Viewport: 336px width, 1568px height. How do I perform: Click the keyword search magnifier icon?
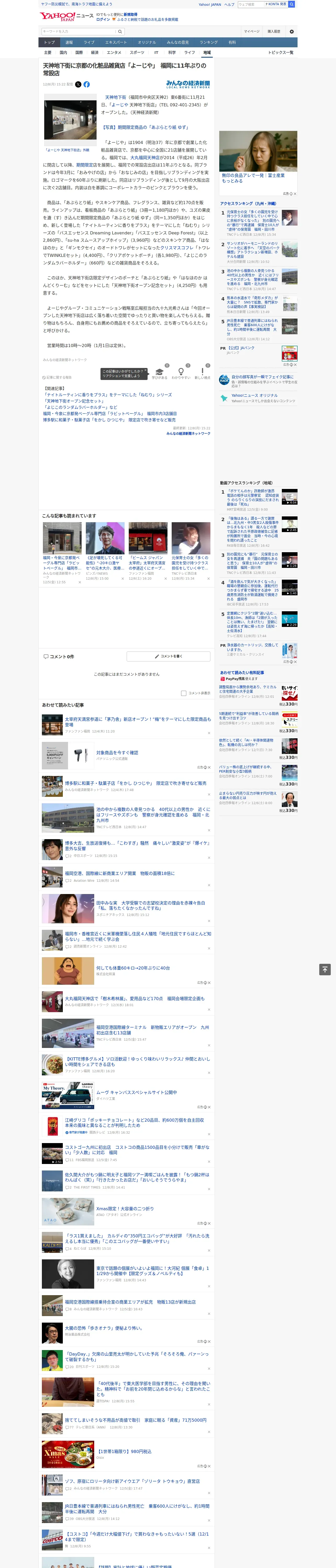[x=120, y=32]
